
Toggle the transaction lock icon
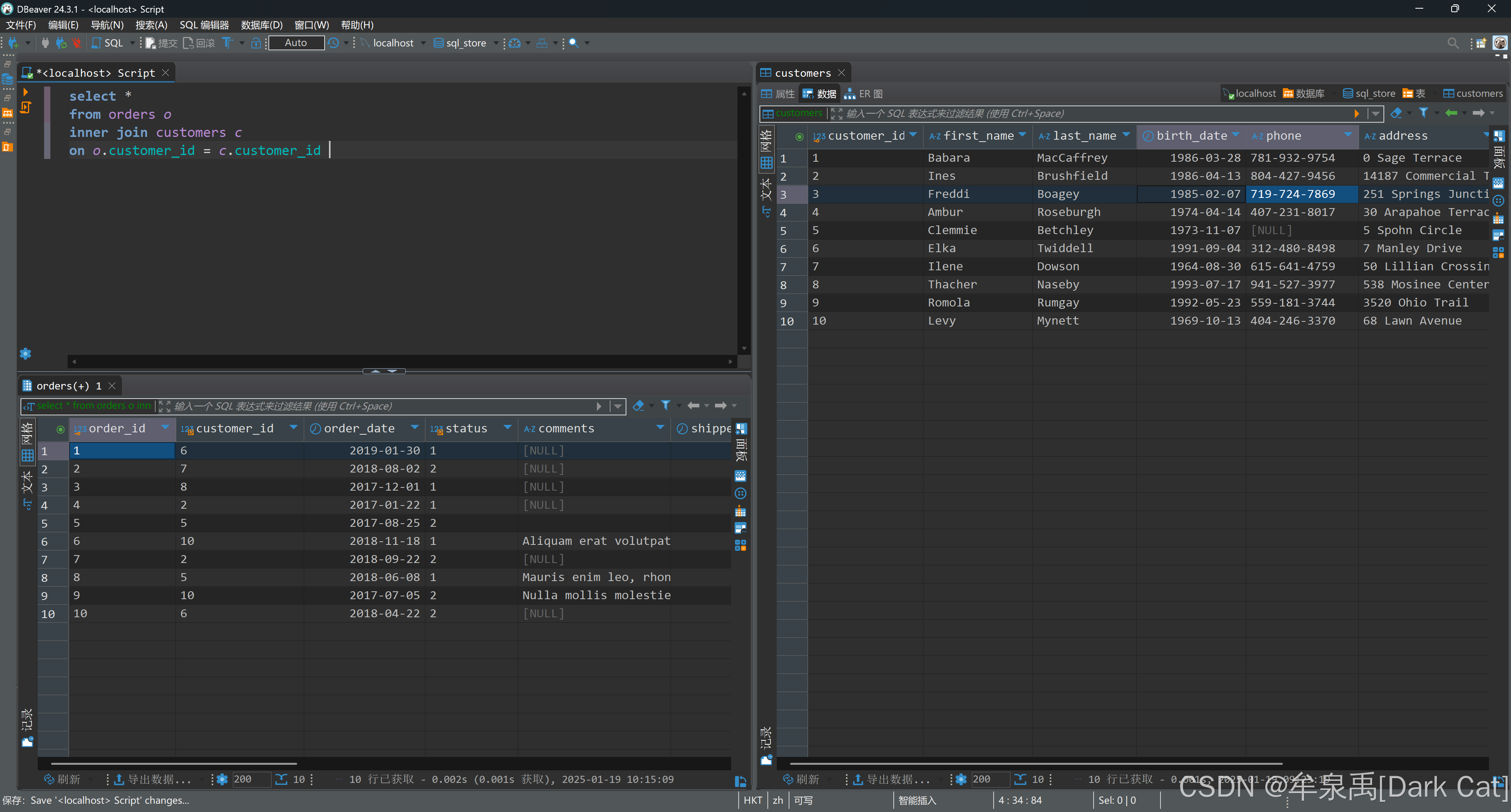click(x=256, y=43)
